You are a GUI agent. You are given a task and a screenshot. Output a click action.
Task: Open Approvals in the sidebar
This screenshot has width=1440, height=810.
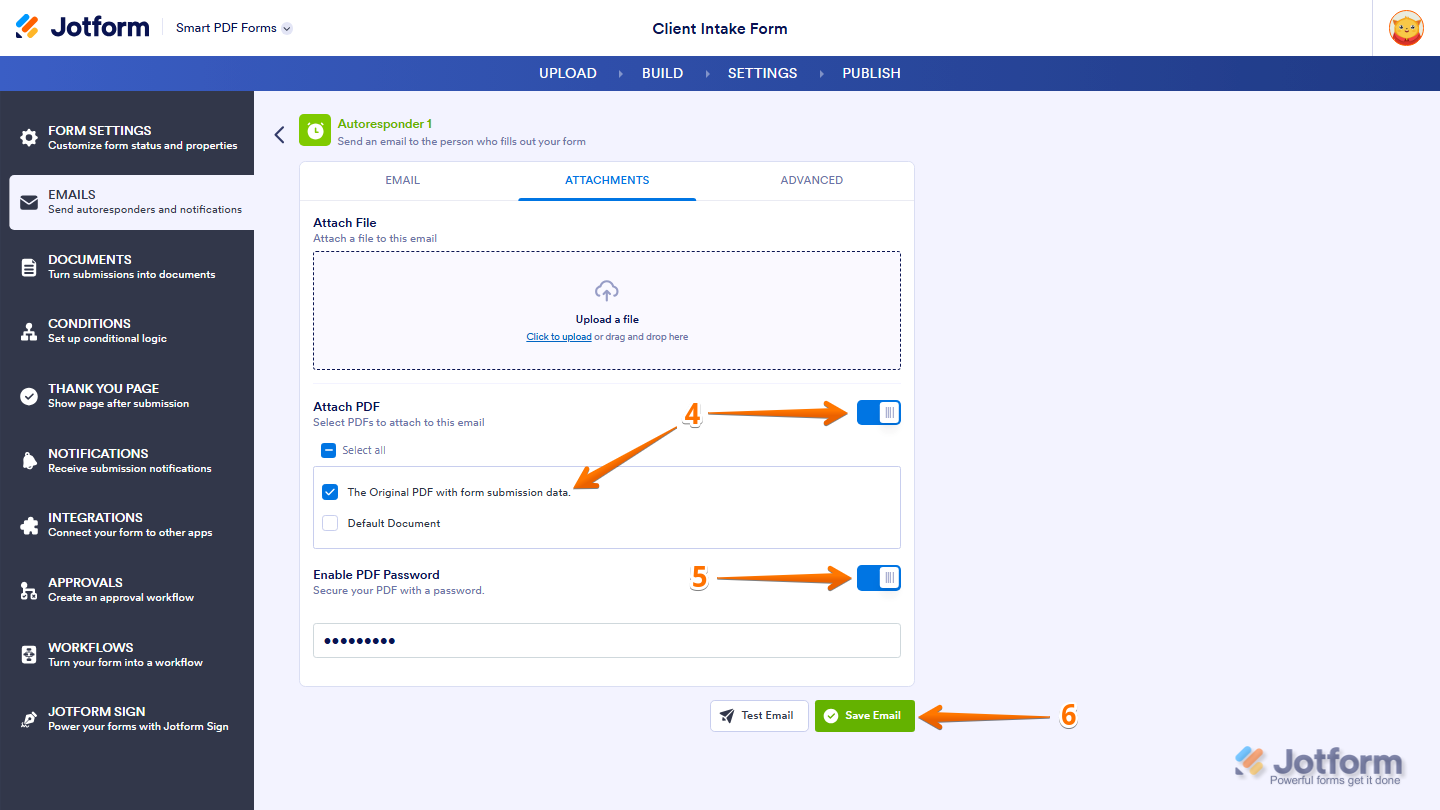point(127,590)
